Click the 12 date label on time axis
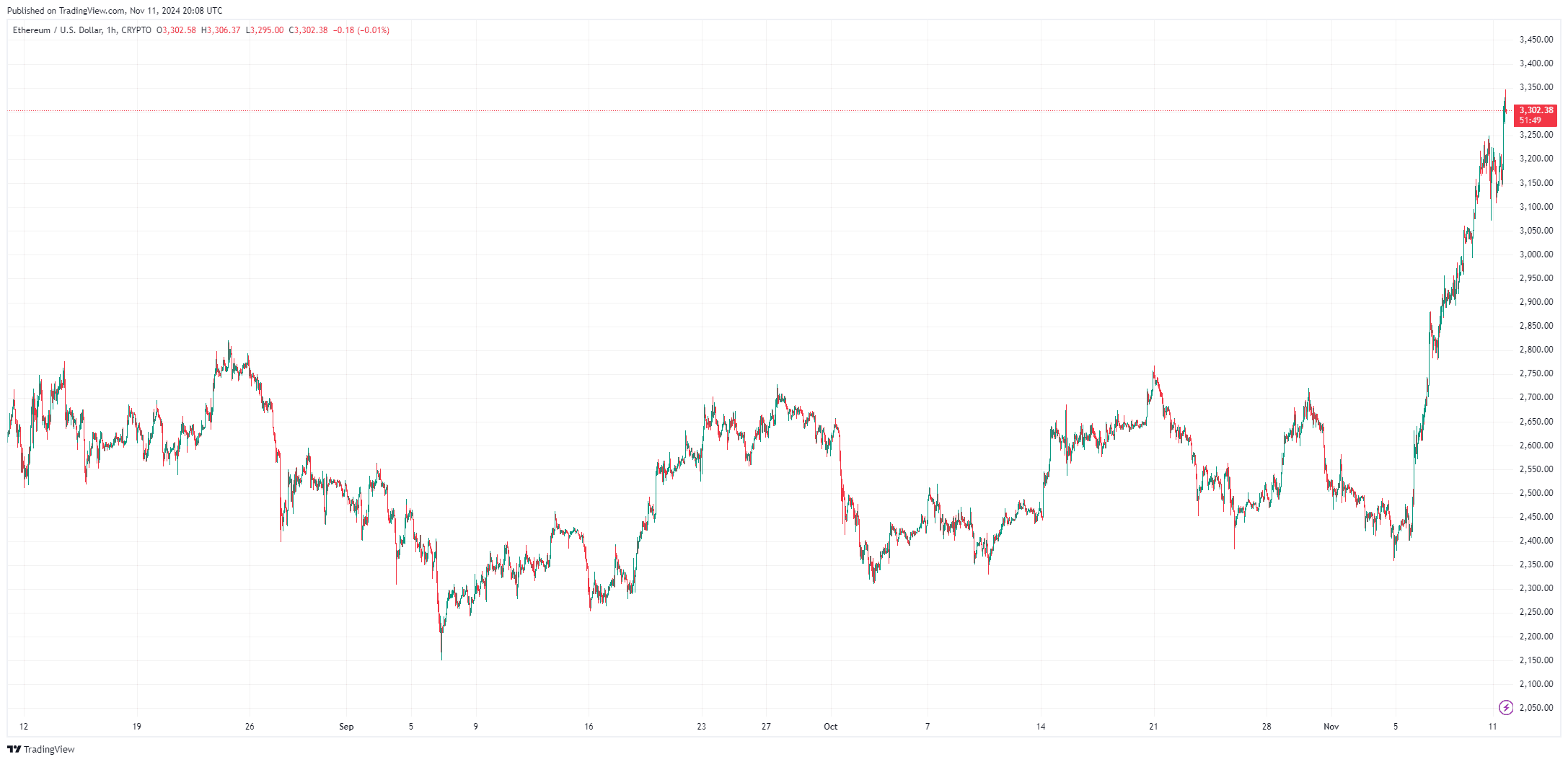This screenshot has width=1568, height=762. point(24,727)
